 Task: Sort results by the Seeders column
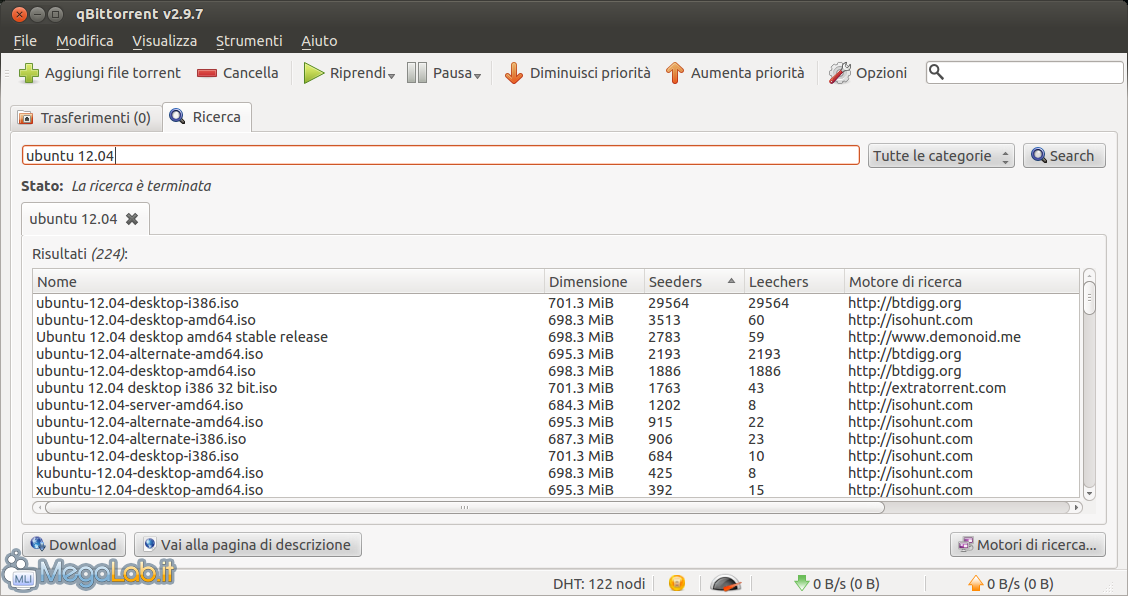click(693, 281)
